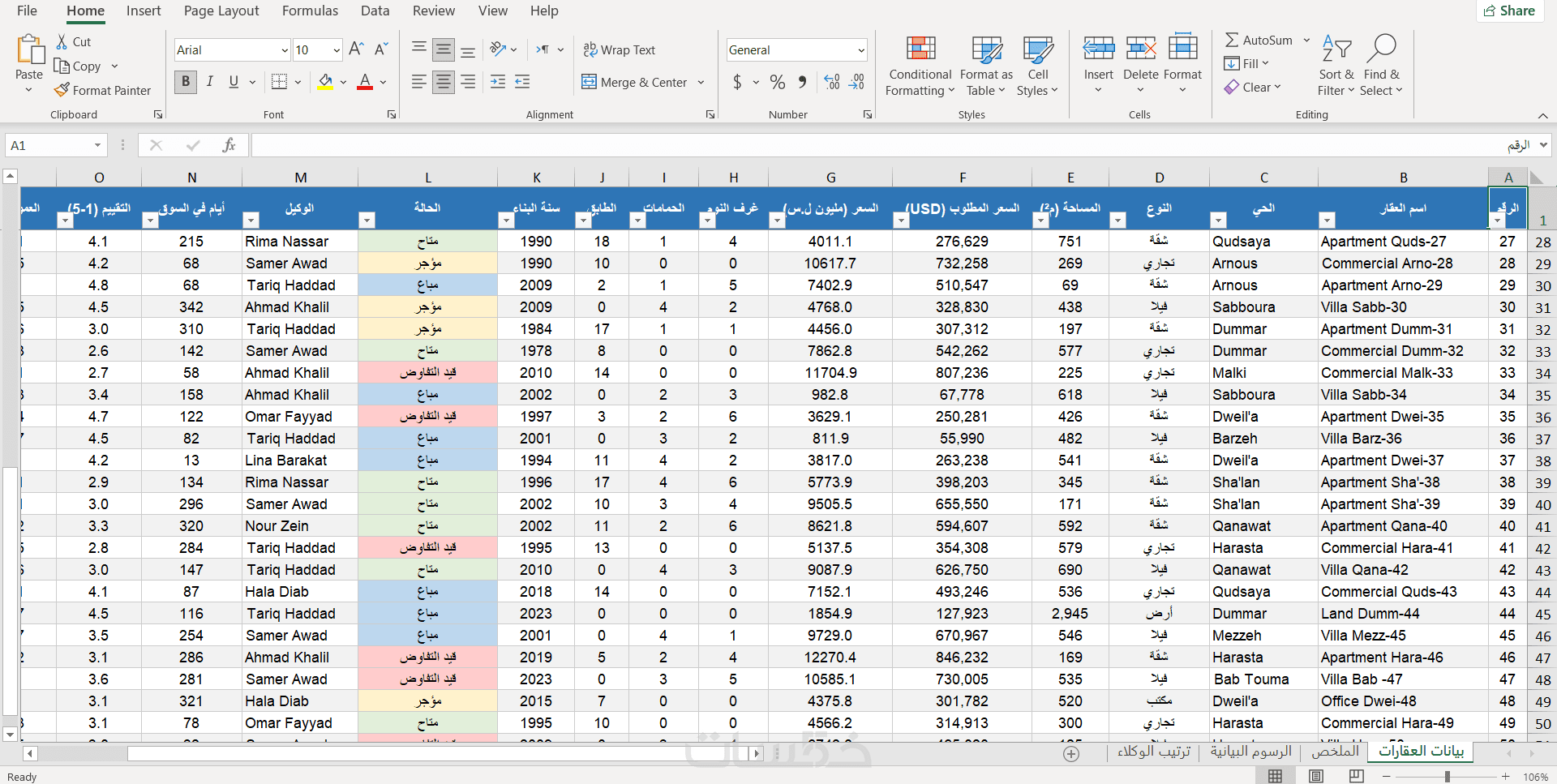Click Increase Indent icon
Viewport: 1557px width, 784px height.
(522, 82)
